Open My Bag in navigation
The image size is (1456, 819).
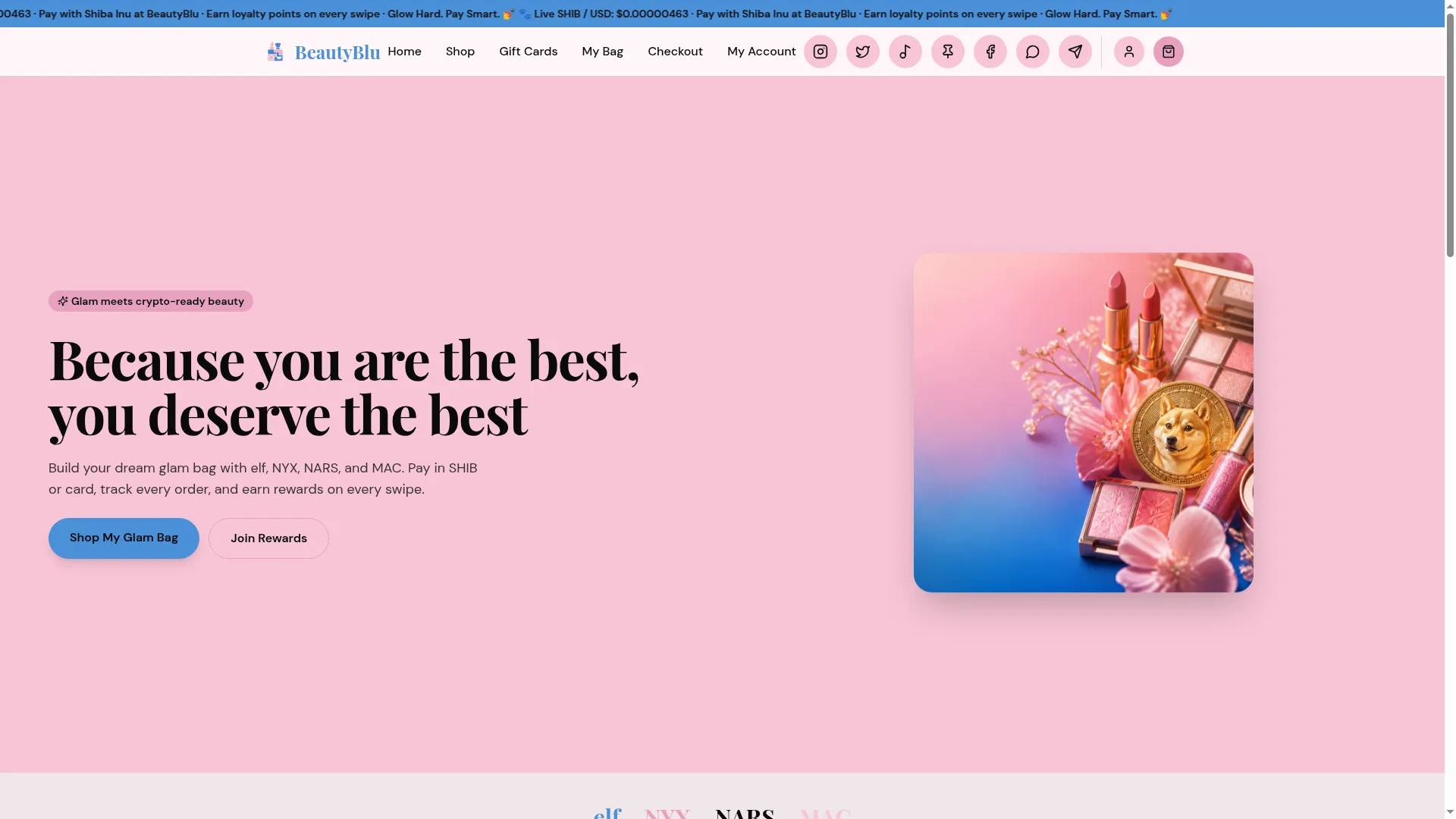click(603, 52)
